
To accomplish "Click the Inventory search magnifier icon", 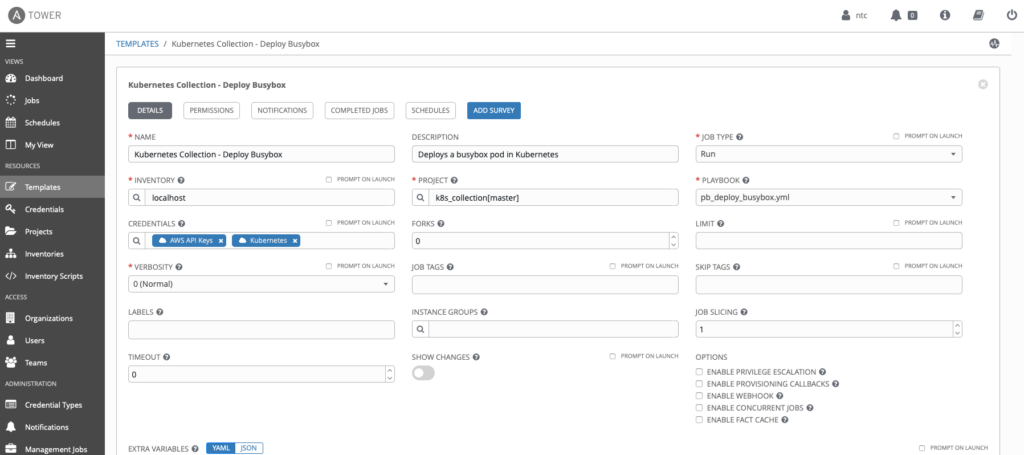I will (x=136, y=197).
